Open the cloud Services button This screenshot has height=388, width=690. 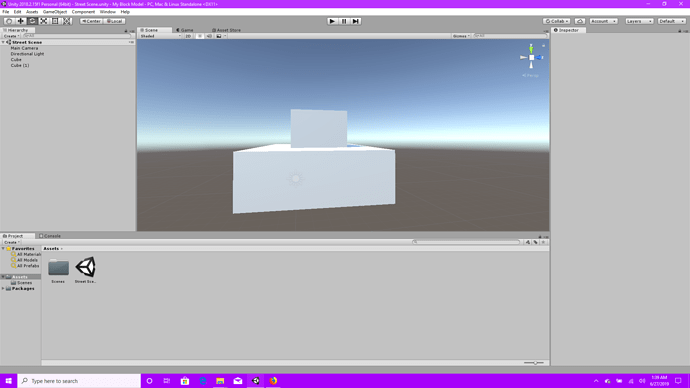tap(580, 21)
